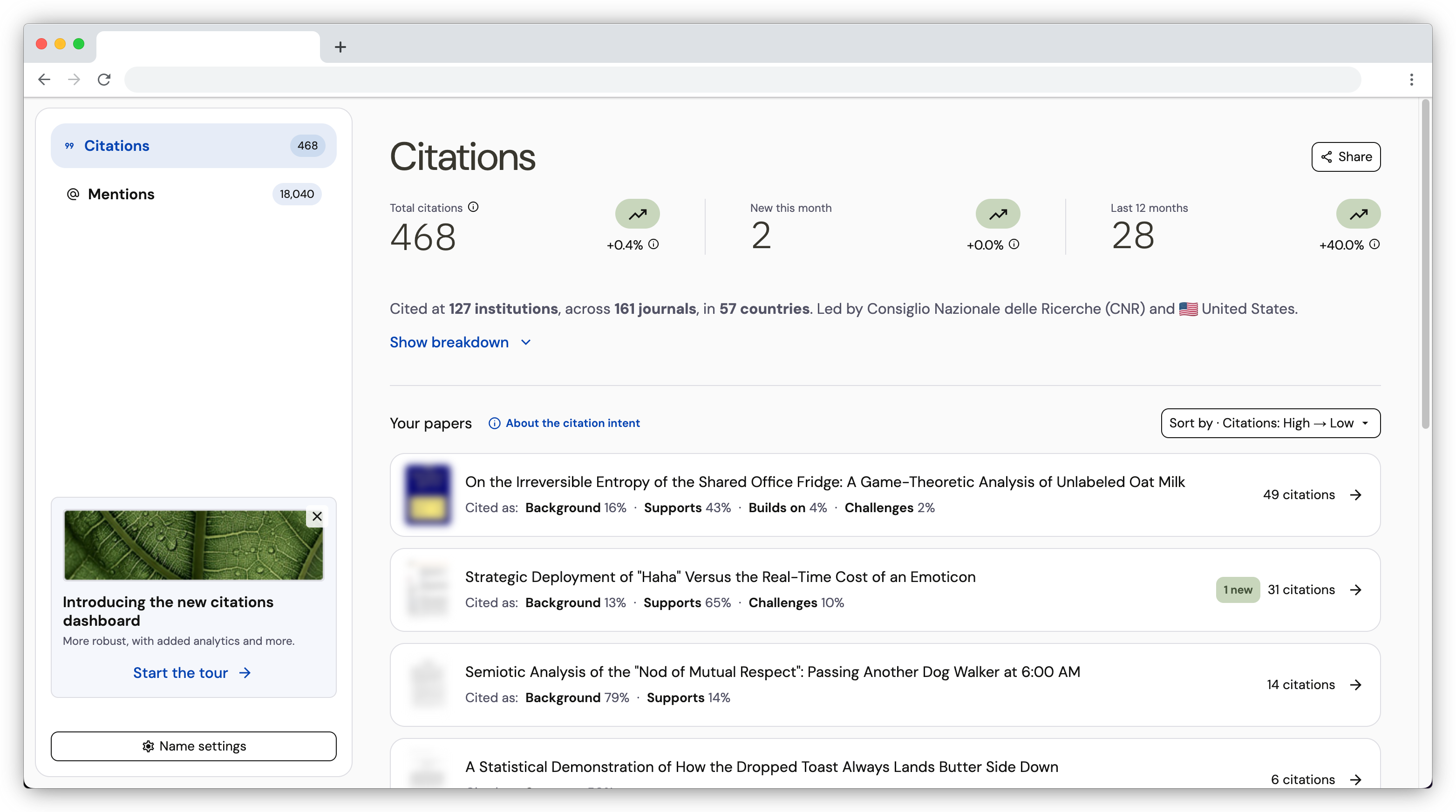Image resolution: width=1456 pixels, height=812 pixels.
Task: Open the "Haha" Versus Emoticon paper title
Action: pyautogui.click(x=720, y=577)
